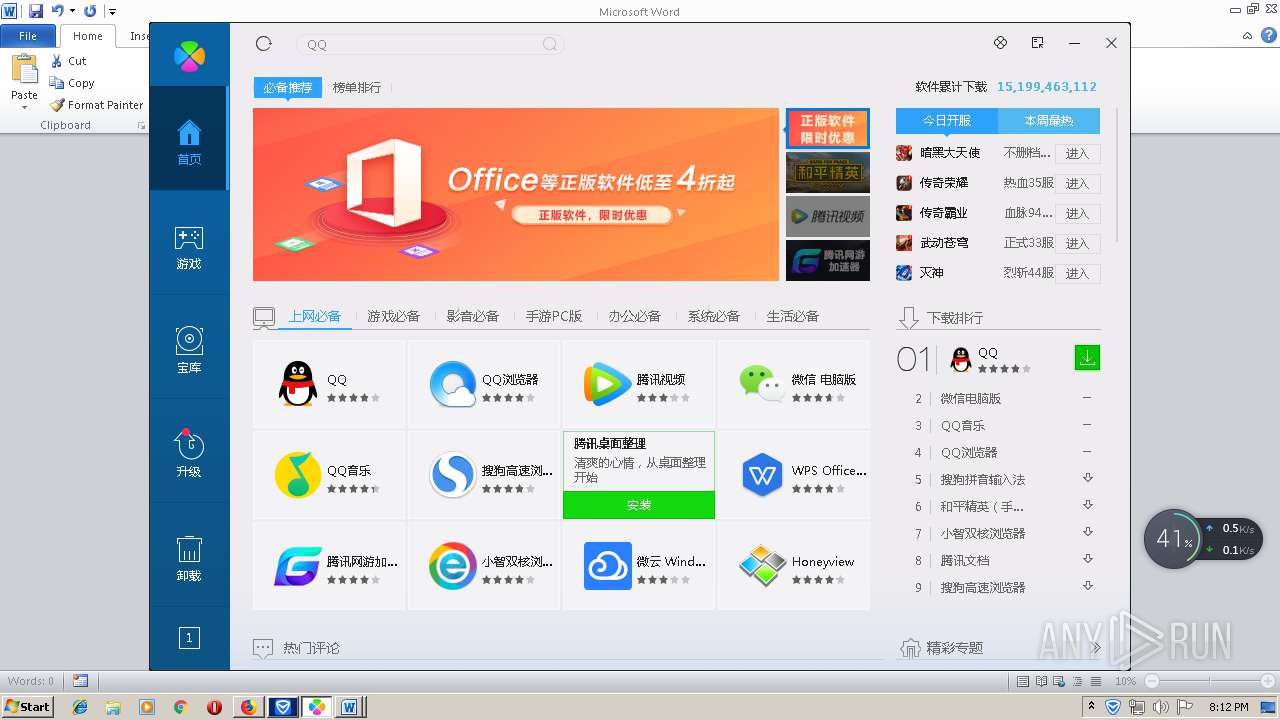
Task: Open Chrome from the taskbar
Action: coord(180,707)
